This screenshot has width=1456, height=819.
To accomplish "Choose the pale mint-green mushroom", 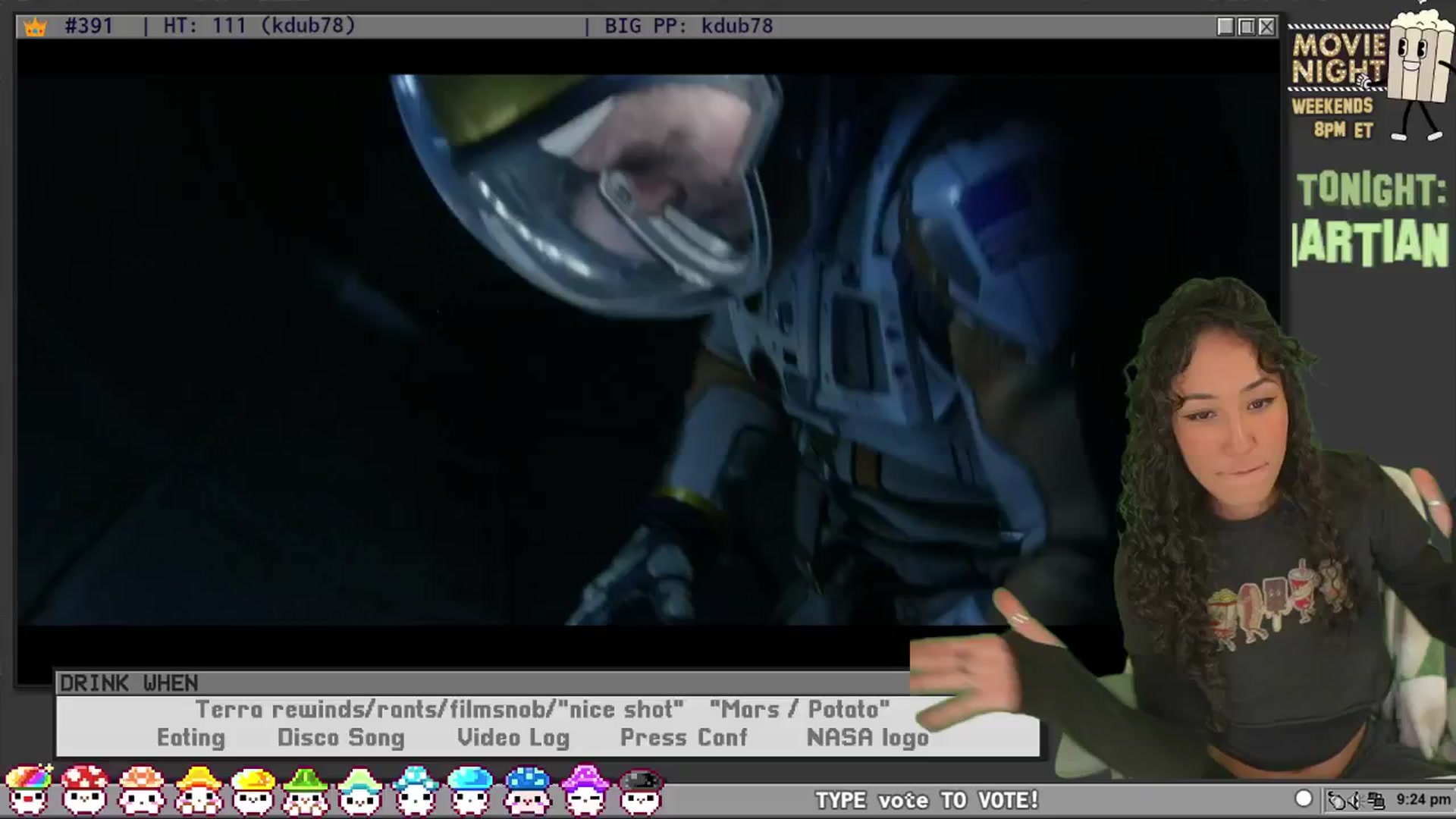I will pos(360,789).
